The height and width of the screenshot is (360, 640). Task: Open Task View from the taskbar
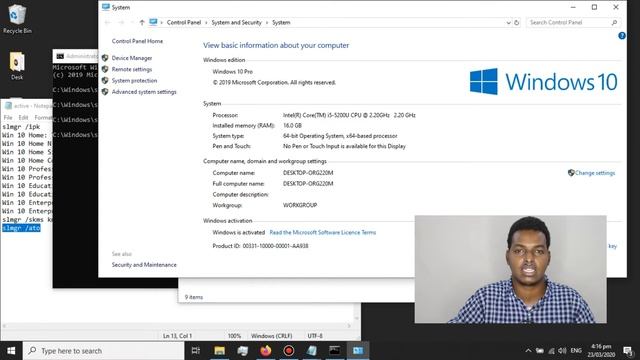[196, 351]
